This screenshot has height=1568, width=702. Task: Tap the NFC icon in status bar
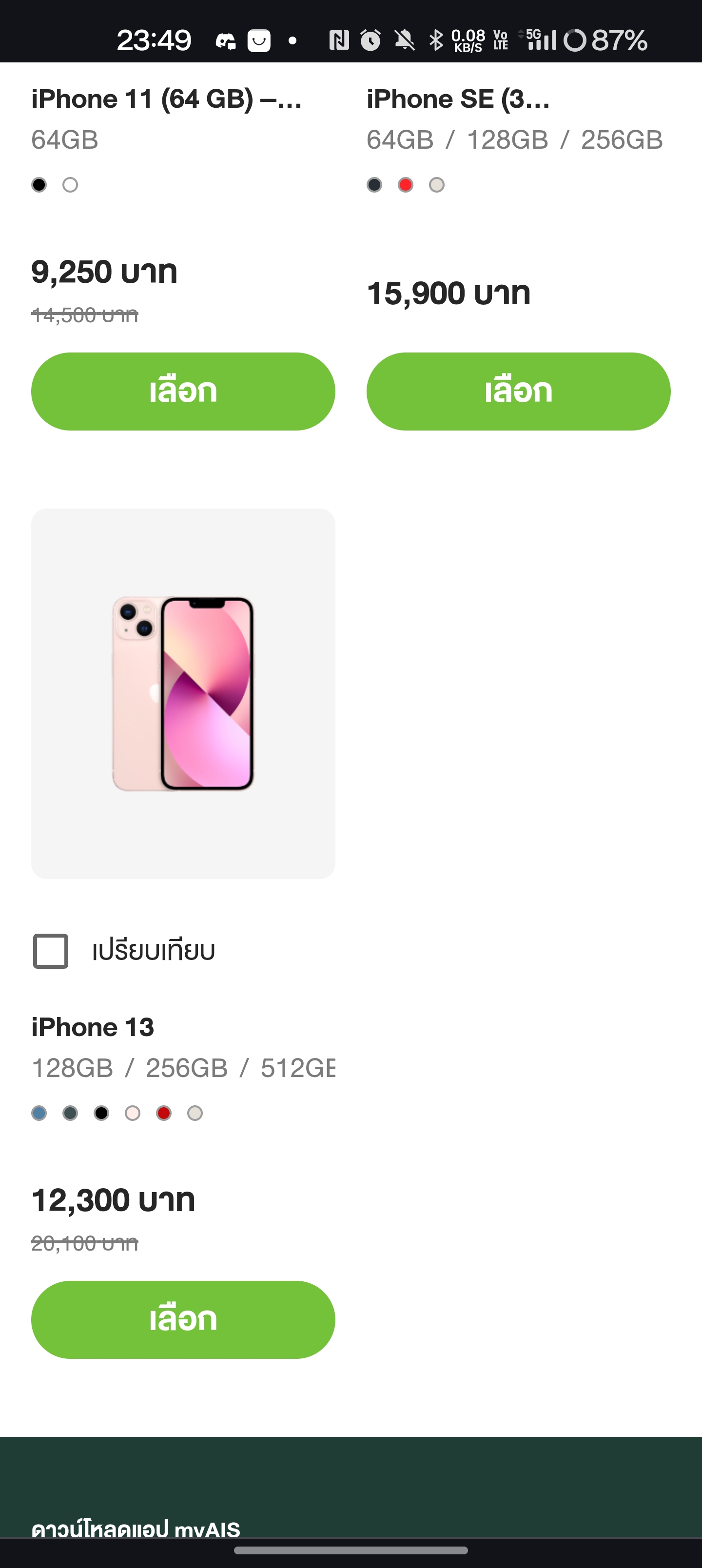[x=339, y=40]
